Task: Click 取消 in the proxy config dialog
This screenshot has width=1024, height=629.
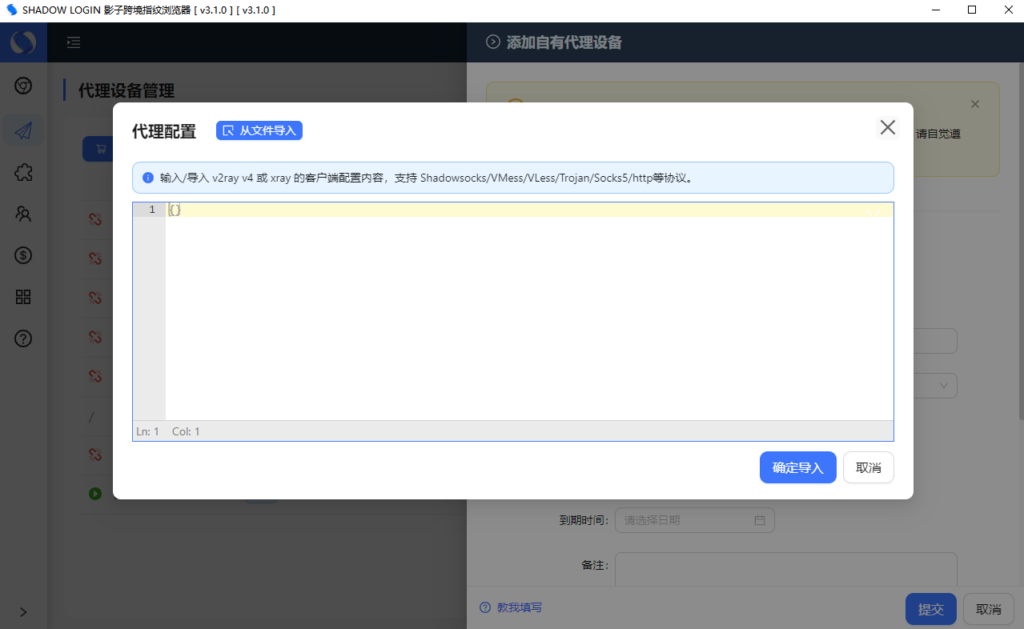Action: [x=868, y=467]
